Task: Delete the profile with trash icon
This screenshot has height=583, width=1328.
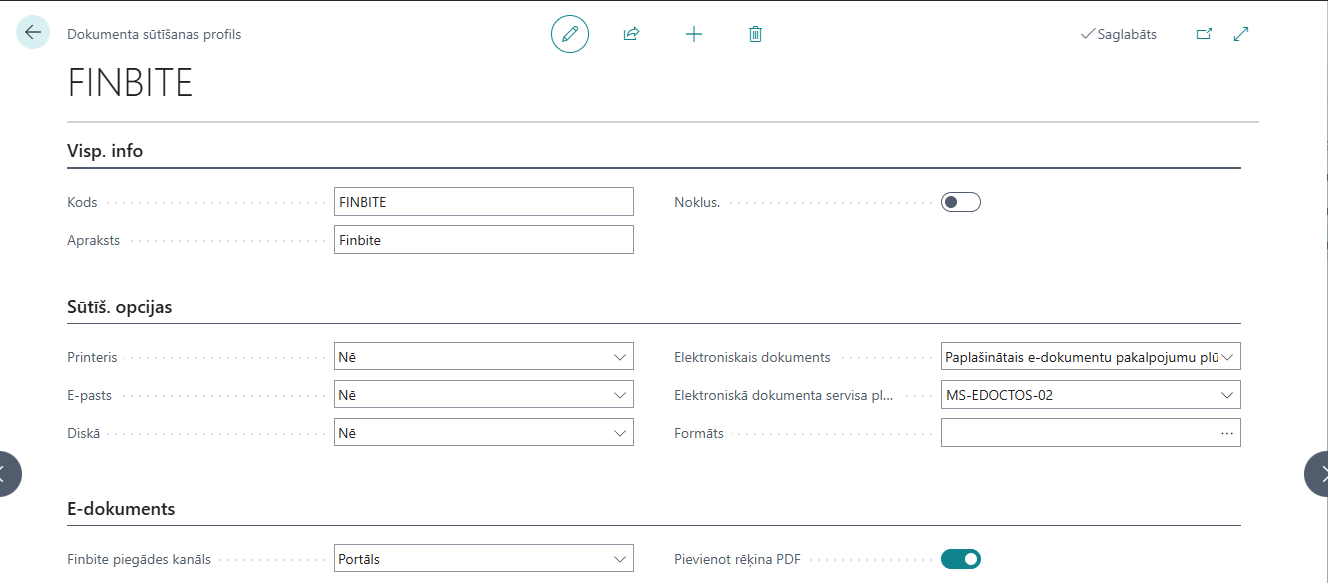Action: [755, 34]
